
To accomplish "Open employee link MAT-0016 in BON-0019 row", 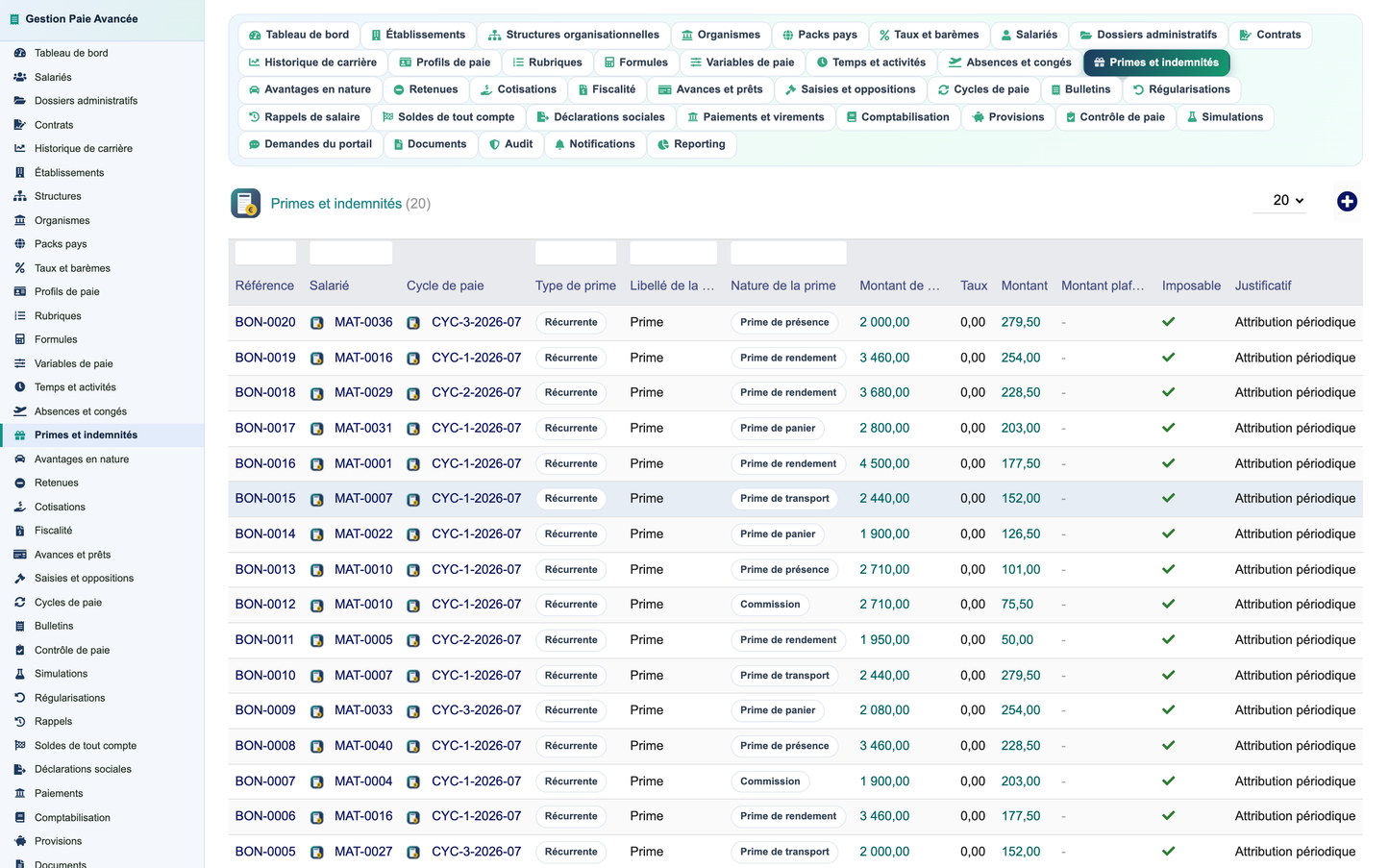I will pyautogui.click(x=363, y=358).
